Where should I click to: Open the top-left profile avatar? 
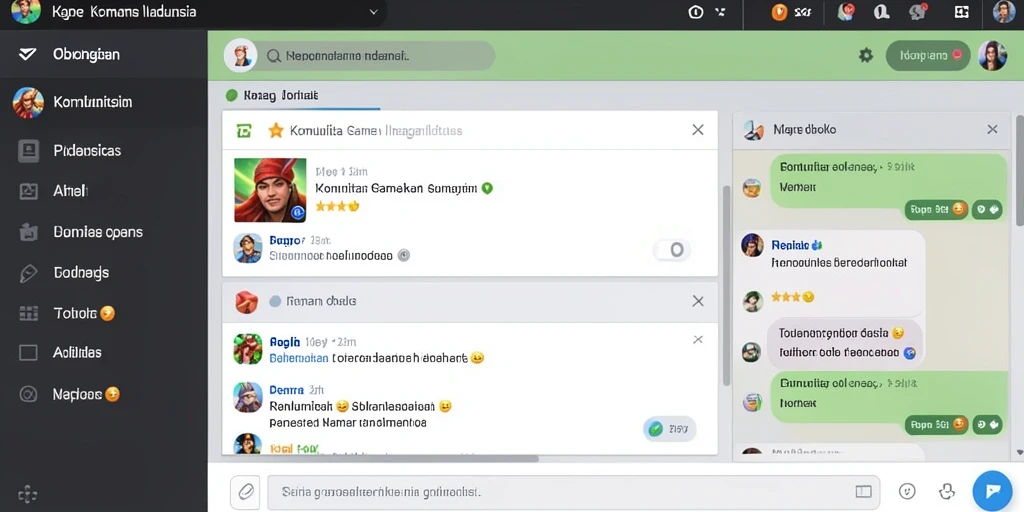26,12
